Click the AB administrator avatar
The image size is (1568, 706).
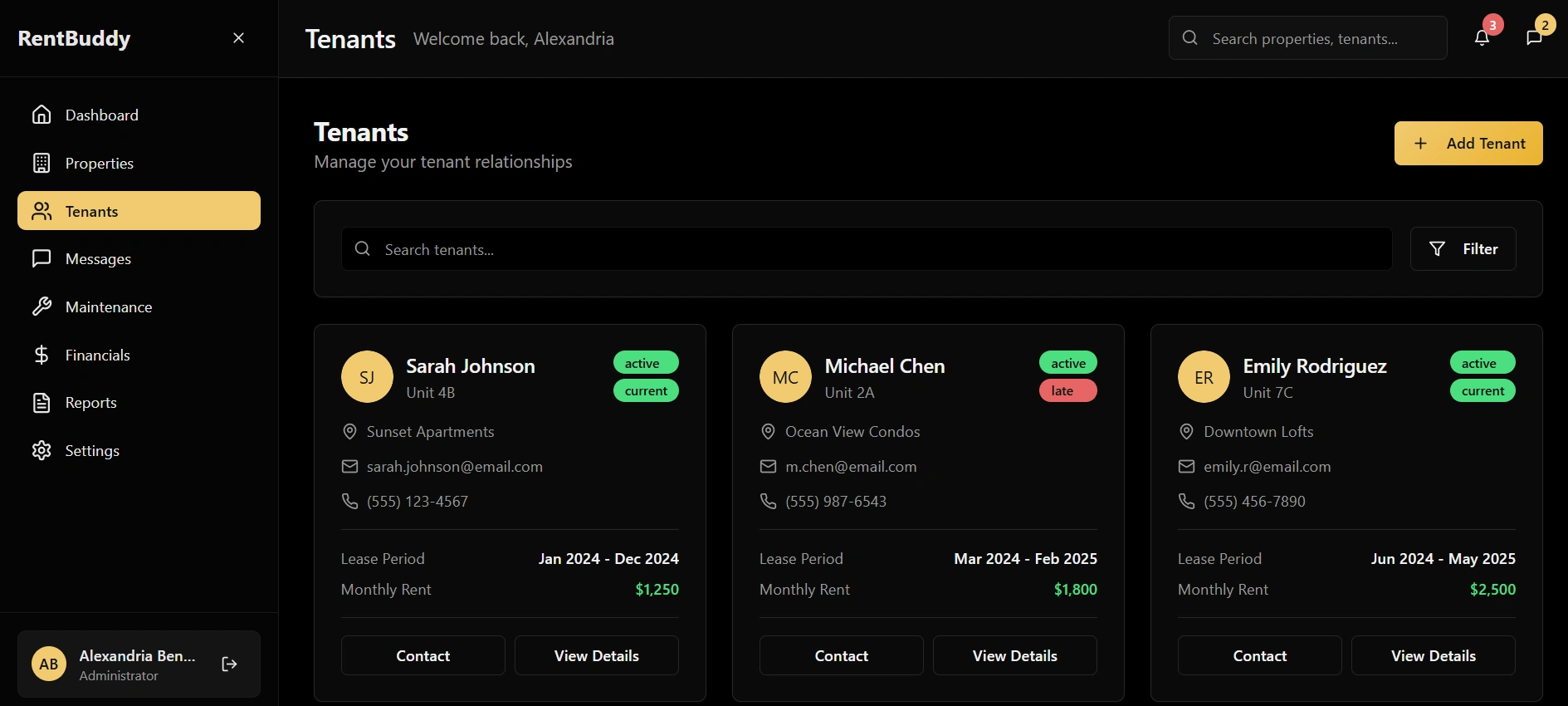(49, 664)
